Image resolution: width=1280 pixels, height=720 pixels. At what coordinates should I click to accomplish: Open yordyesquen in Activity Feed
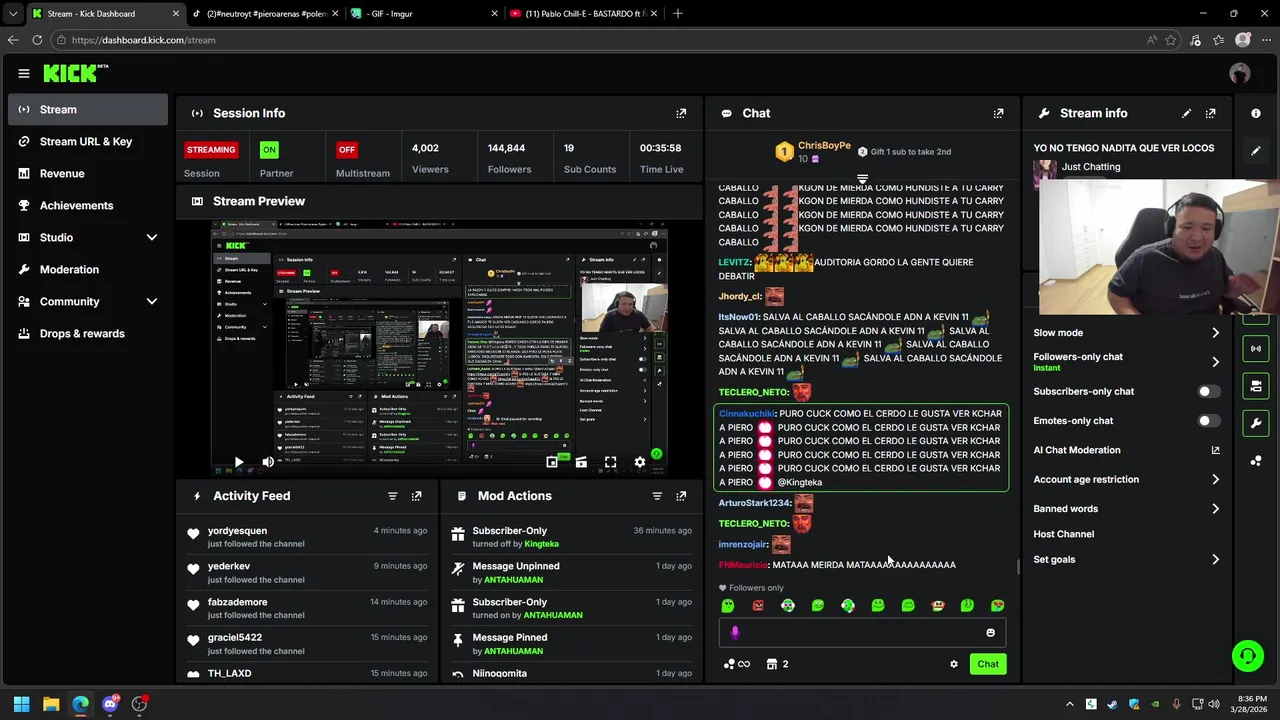237,531
